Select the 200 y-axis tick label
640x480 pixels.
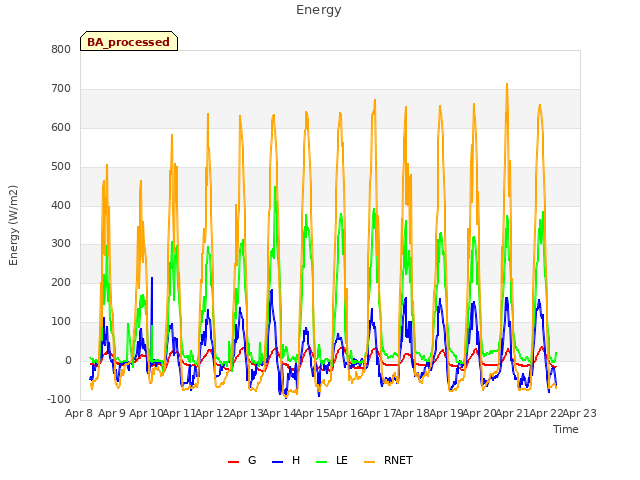tap(61, 283)
